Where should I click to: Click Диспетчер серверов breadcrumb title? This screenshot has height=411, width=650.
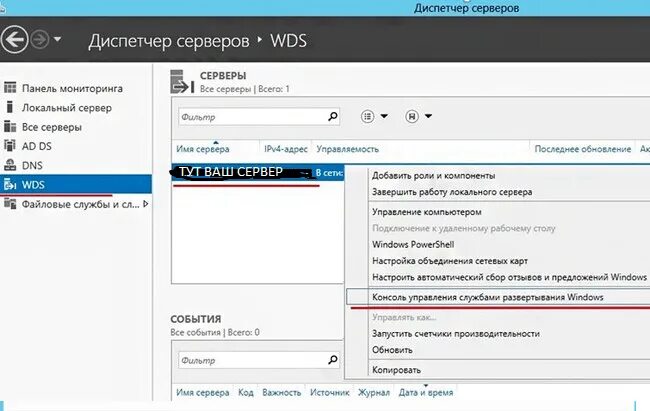(x=169, y=41)
